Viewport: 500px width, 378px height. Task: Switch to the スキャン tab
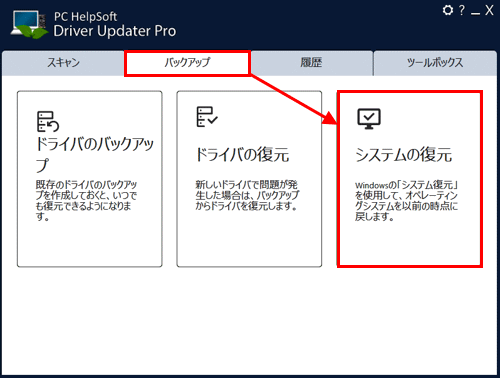[63, 63]
